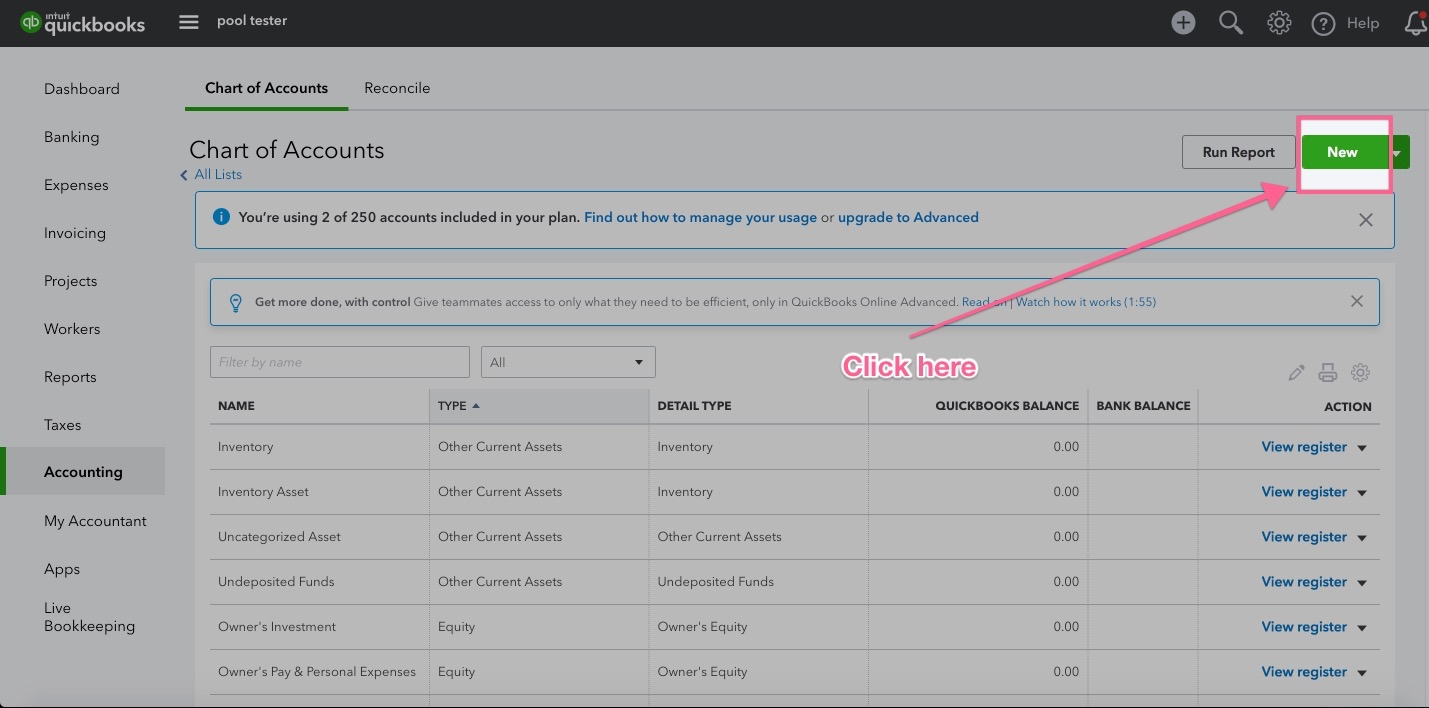The width and height of the screenshot is (1429, 708).
Task: Open the Help question mark icon
Action: click(1323, 23)
